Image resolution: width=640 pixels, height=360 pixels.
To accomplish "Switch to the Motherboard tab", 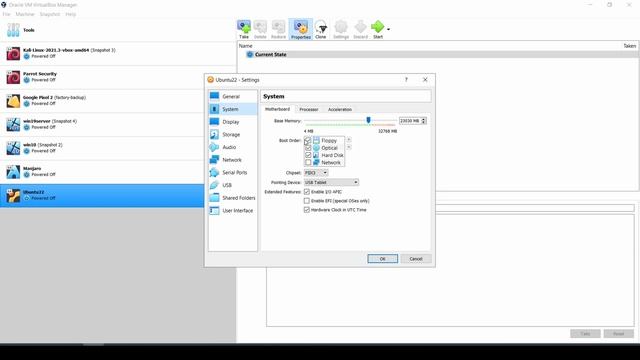I will click(x=278, y=109).
